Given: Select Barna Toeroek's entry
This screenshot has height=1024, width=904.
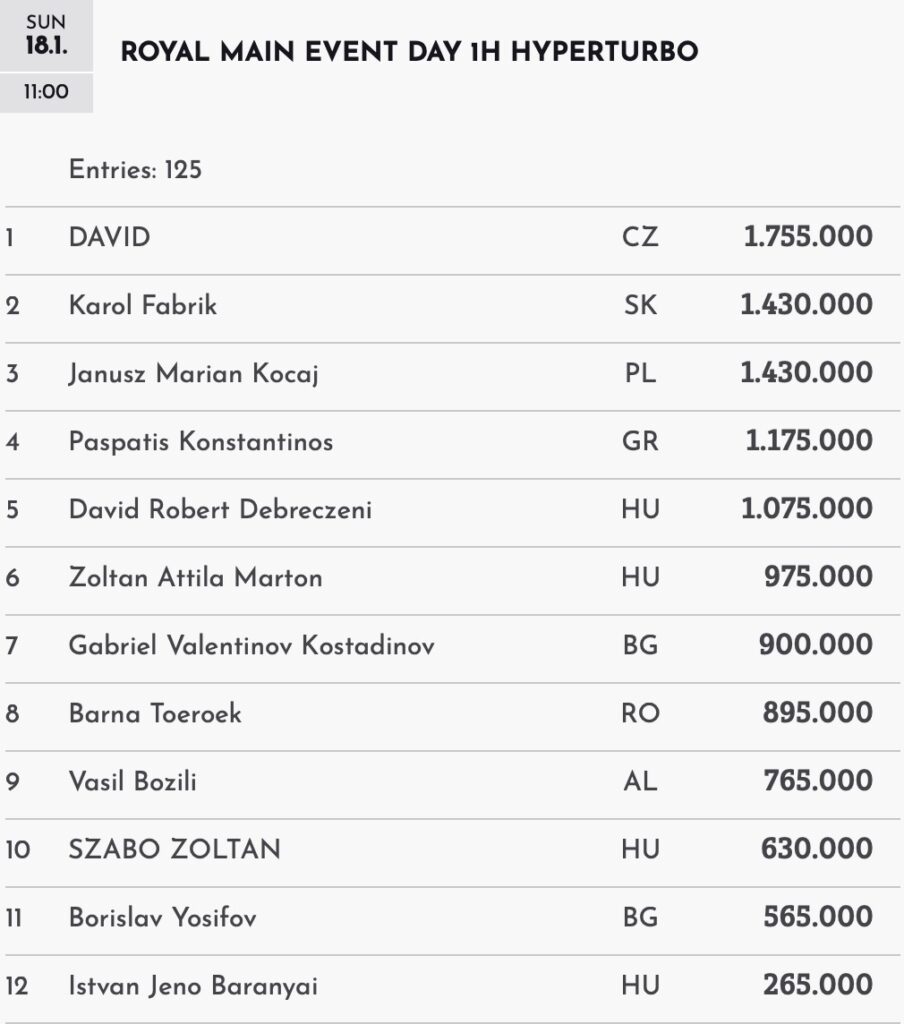Looking at the screenshot, I should click(155, 714).
